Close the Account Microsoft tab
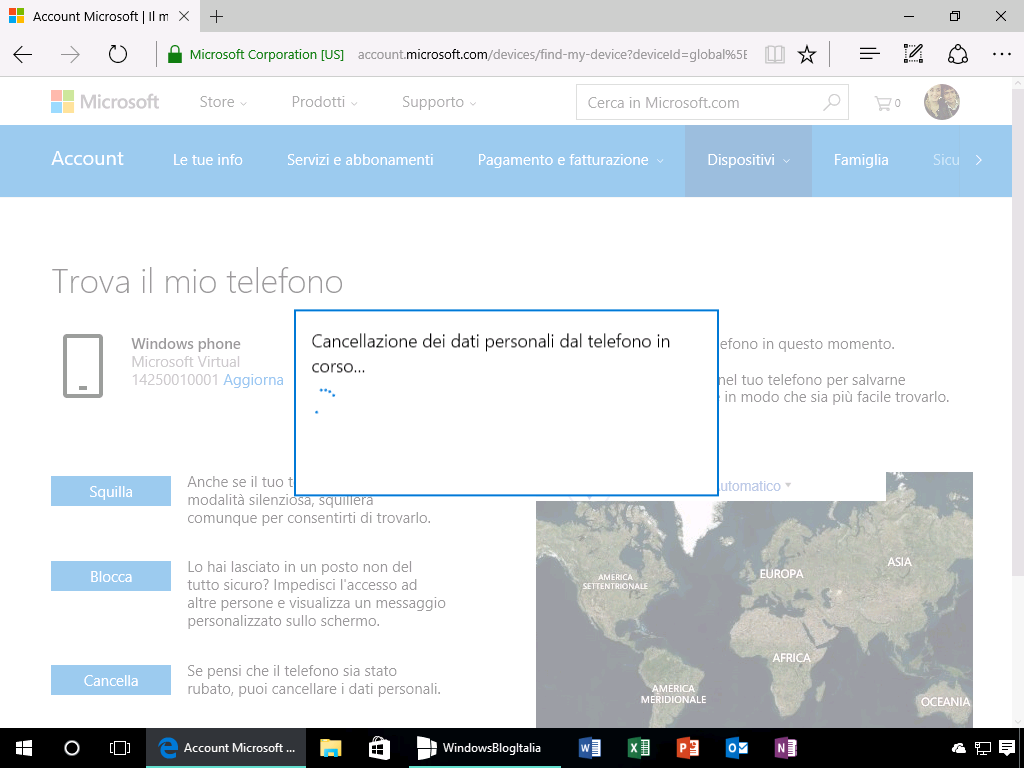1024x783 pixels. point(184,16)
